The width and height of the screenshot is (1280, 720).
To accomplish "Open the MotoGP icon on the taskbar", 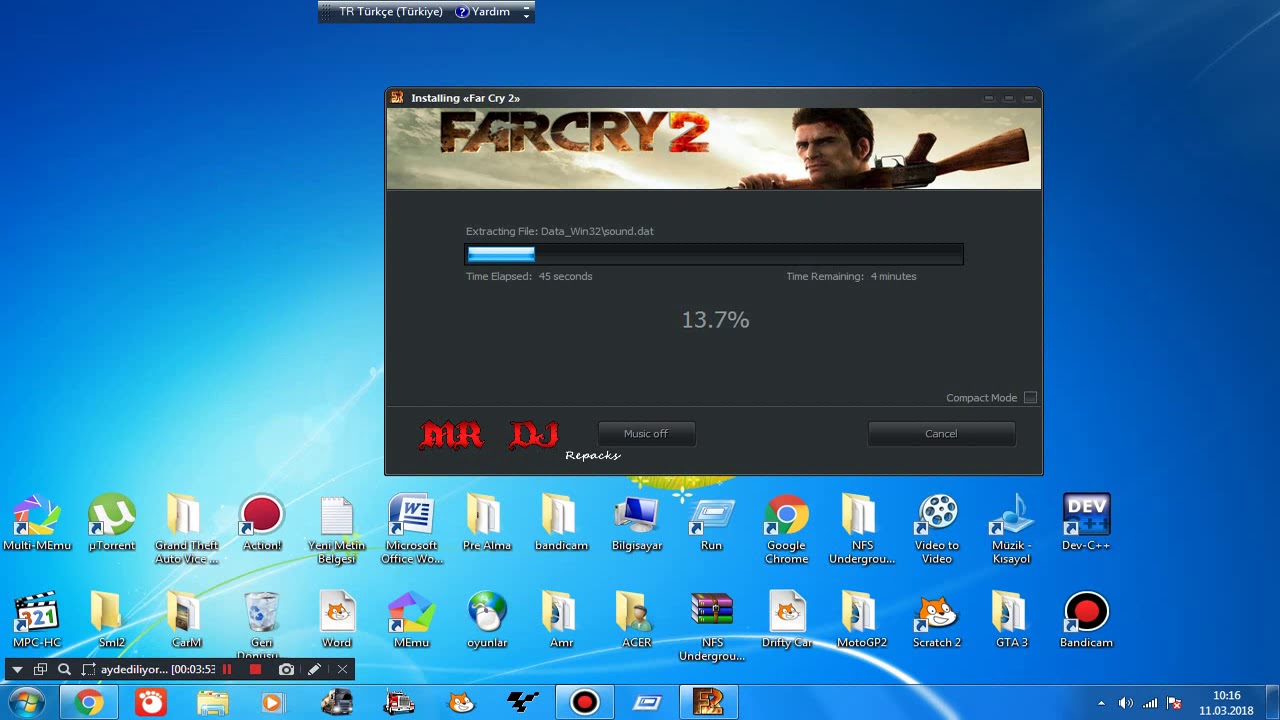I will (x=522, y=702).
